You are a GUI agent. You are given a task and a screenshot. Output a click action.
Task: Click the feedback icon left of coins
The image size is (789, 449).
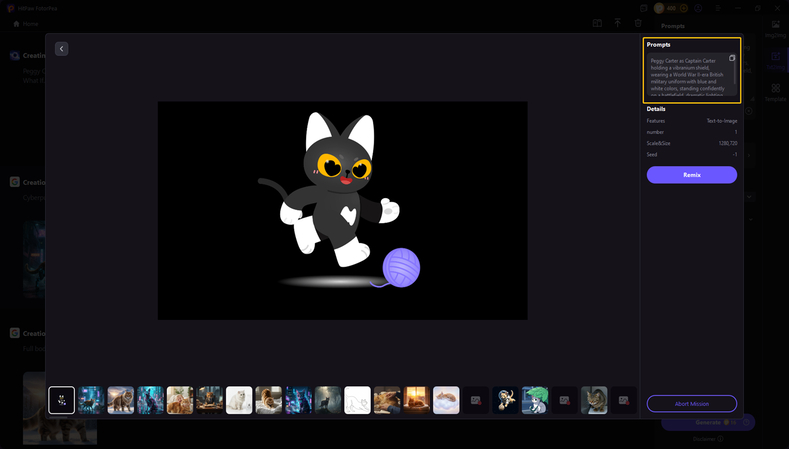(x=644, y=8)
